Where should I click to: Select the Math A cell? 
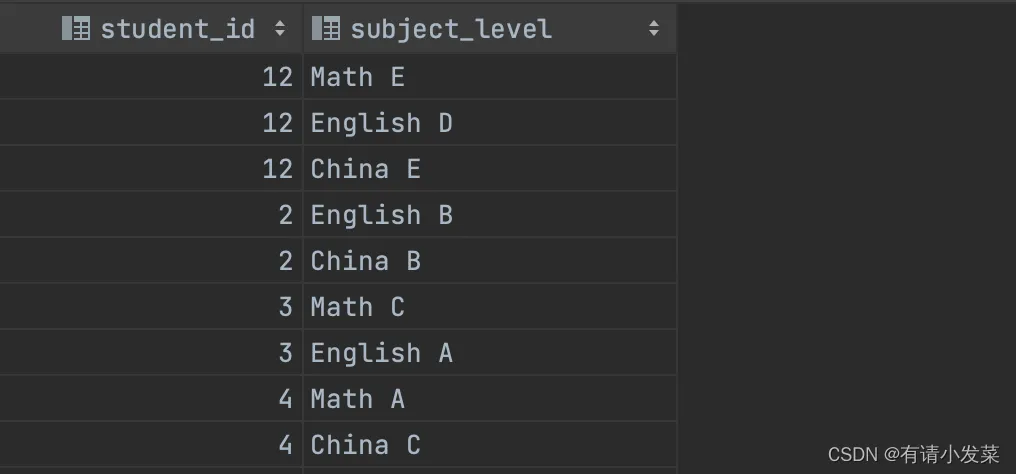point(357,399)
